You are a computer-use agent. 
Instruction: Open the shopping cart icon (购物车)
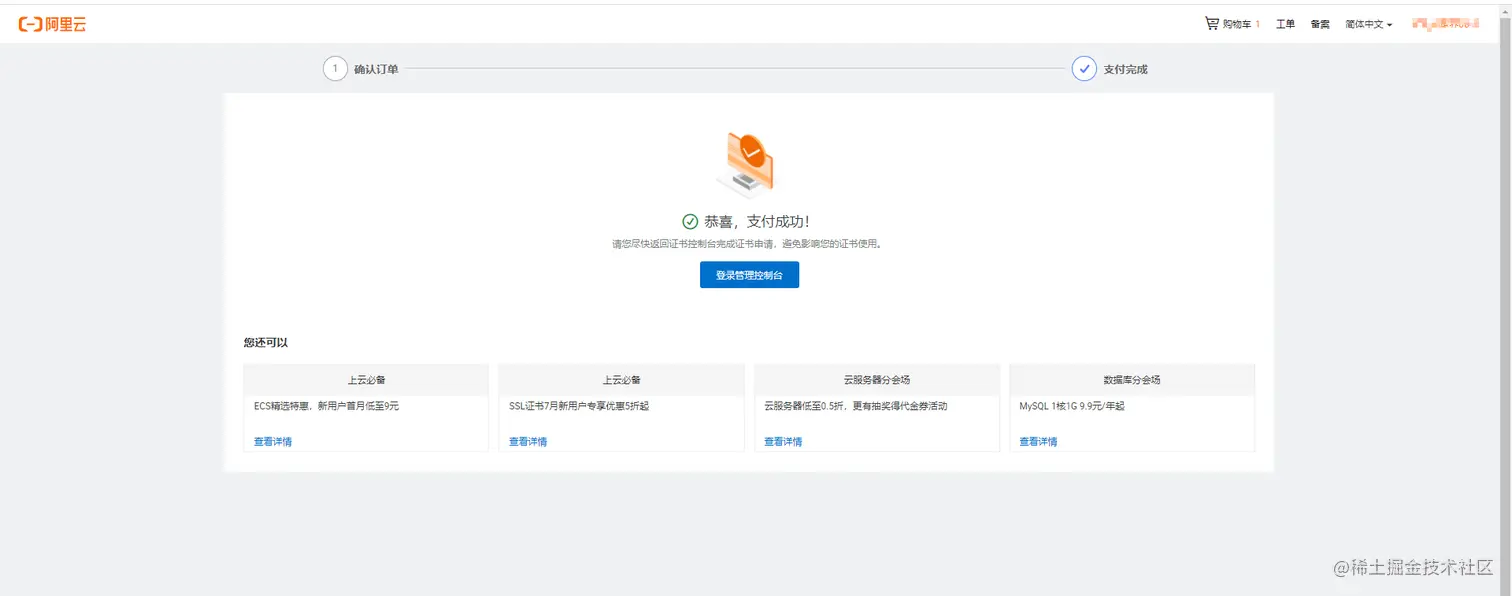(1212, 23)
